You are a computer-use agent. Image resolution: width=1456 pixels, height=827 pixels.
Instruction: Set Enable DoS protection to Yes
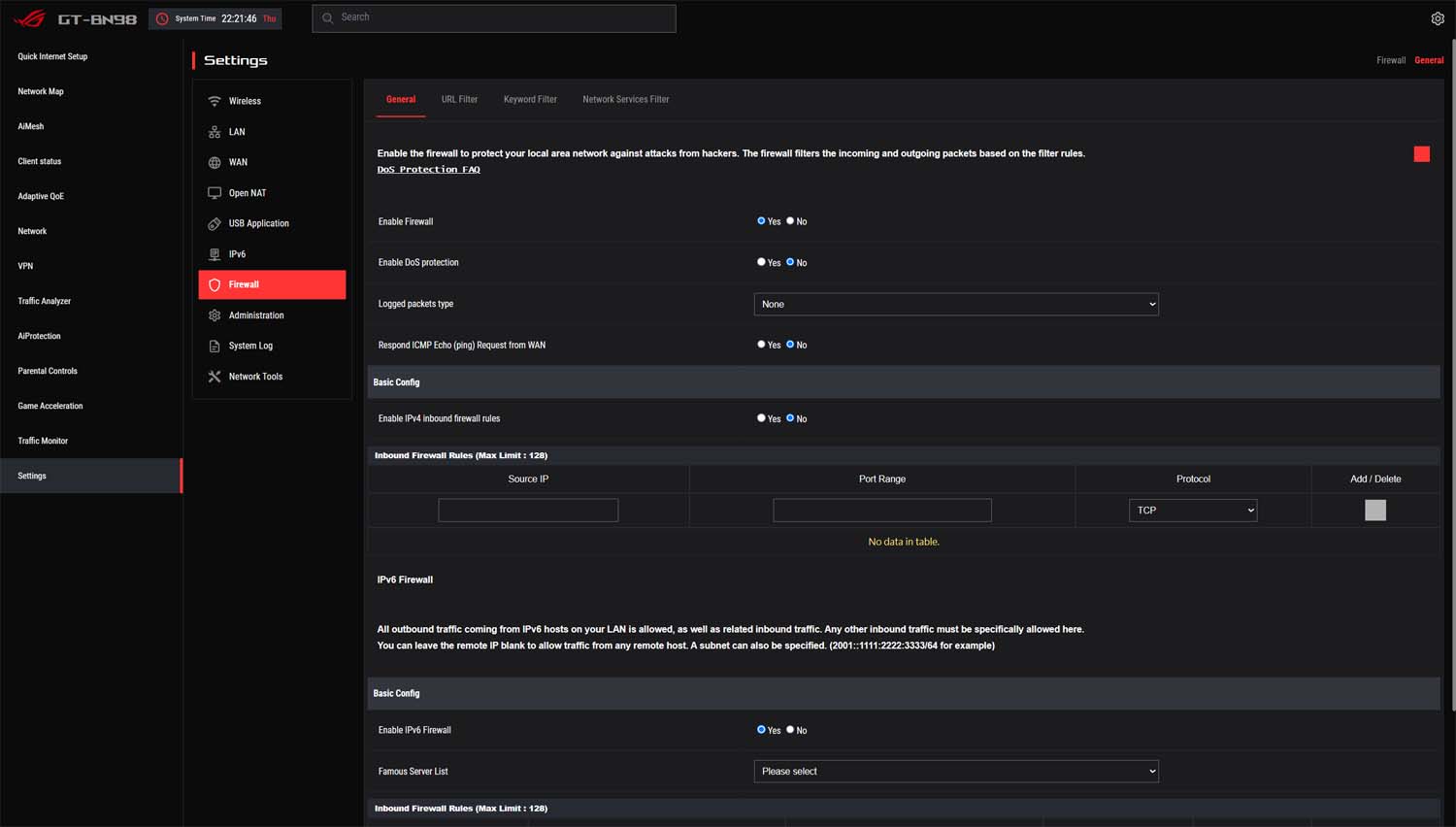coord(761,262)
